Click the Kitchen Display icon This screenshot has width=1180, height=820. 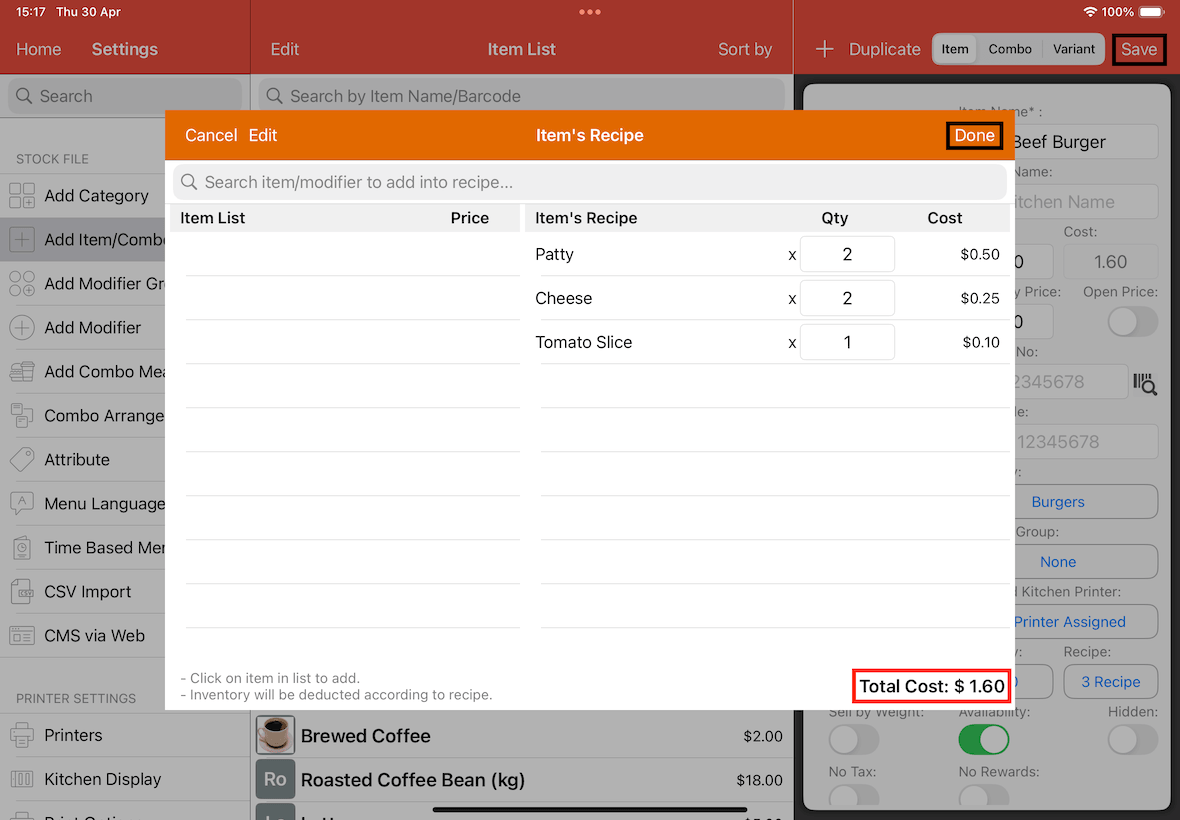[x=22, y=779]
